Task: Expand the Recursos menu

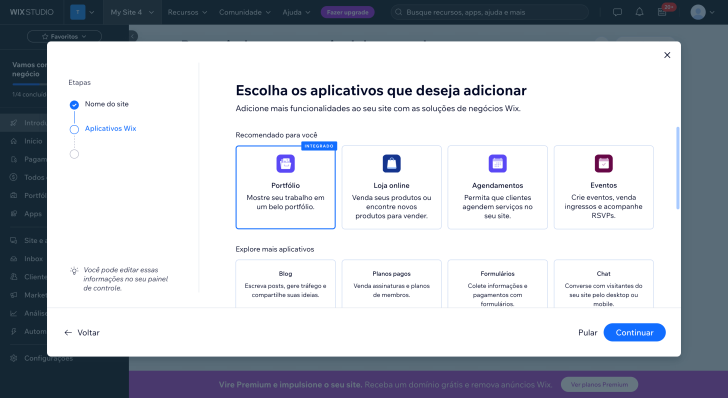Action: (x=187, y=13)
